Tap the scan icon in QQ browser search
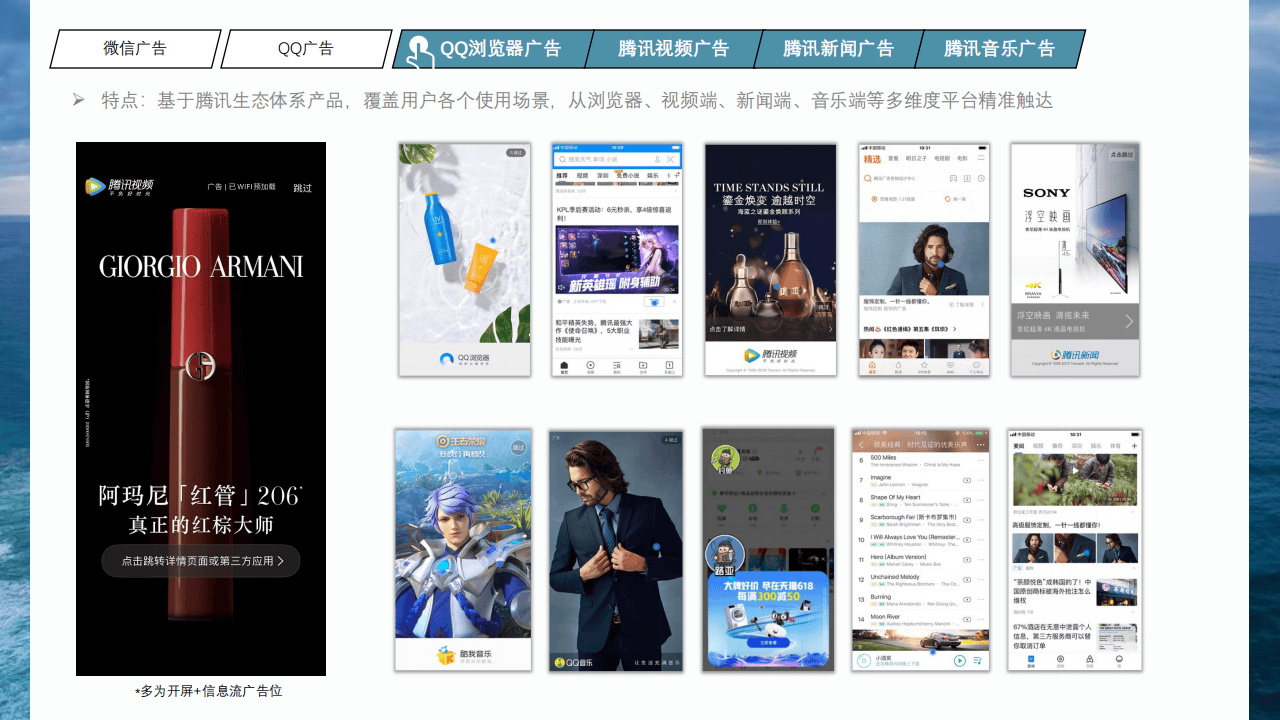Screen dimensions: 1280x720 (671, 159)
